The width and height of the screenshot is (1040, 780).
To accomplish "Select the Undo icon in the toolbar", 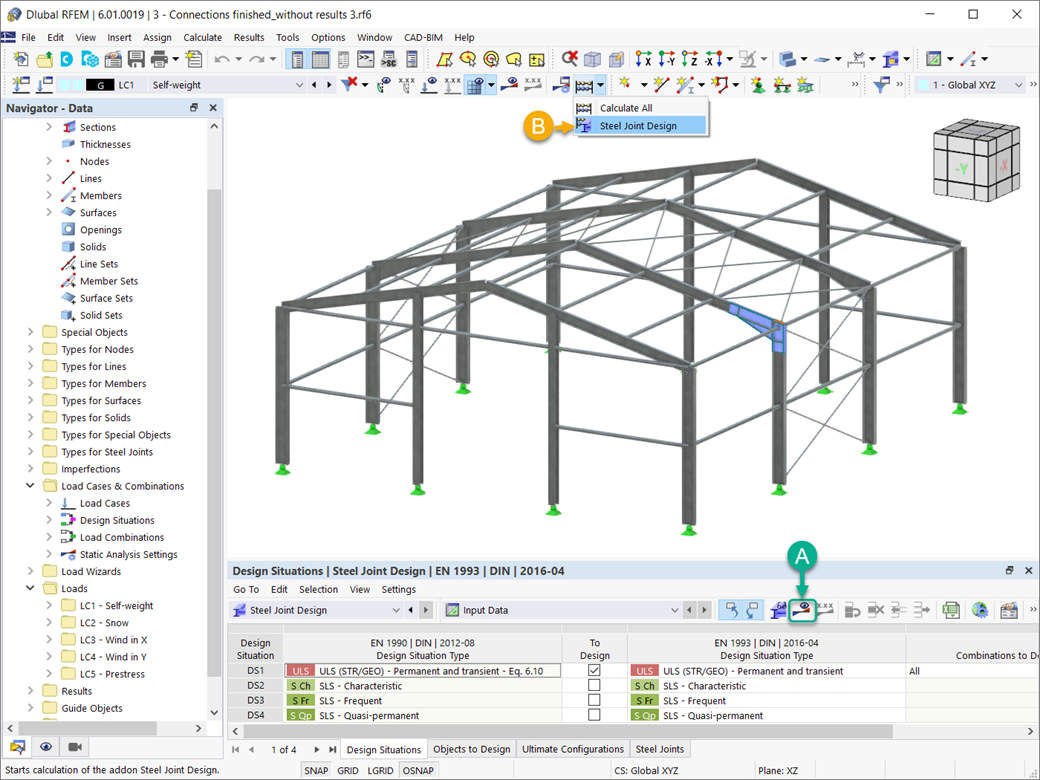I will 224,59.
